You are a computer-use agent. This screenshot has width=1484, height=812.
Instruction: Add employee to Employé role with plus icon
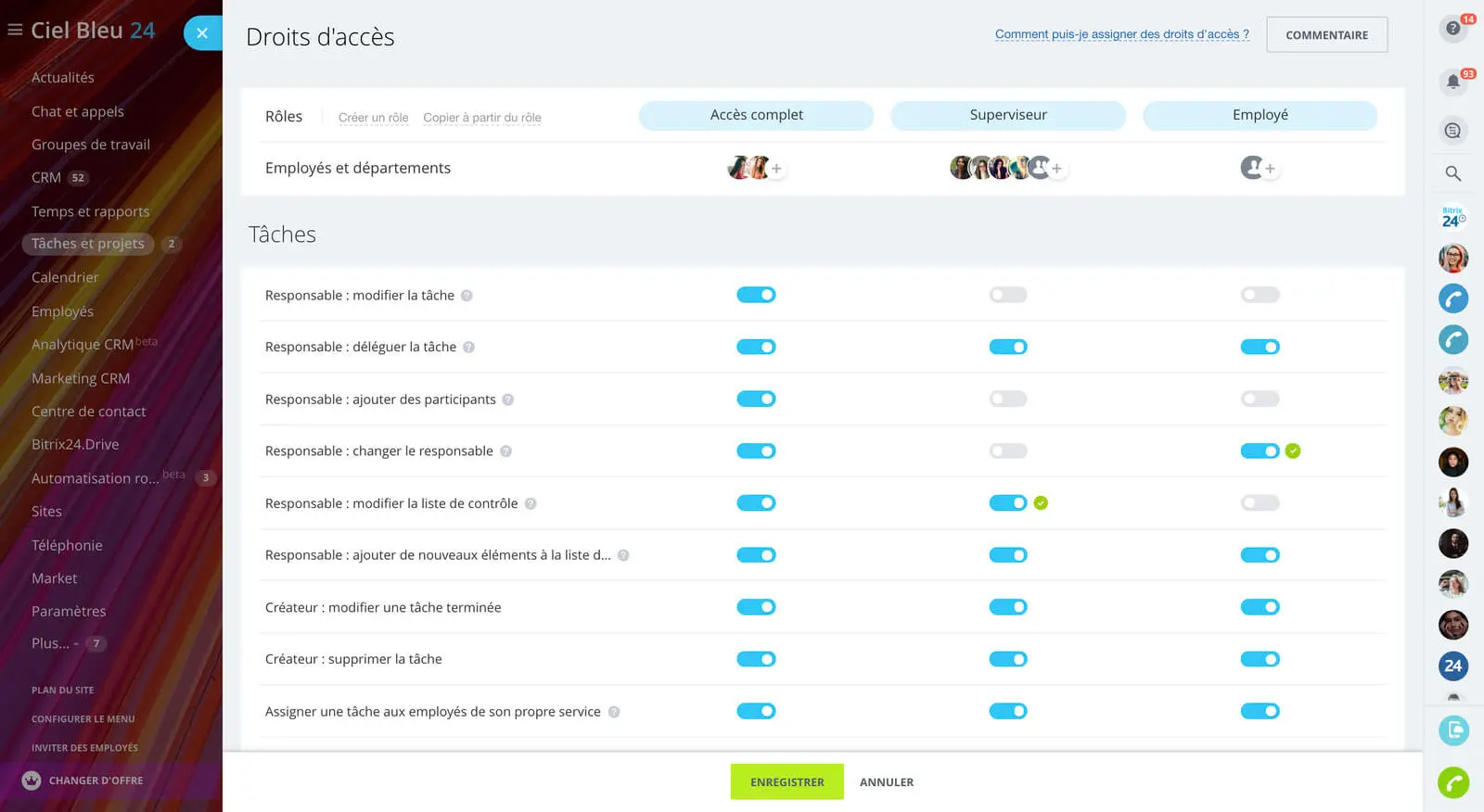pos(1270,169)
